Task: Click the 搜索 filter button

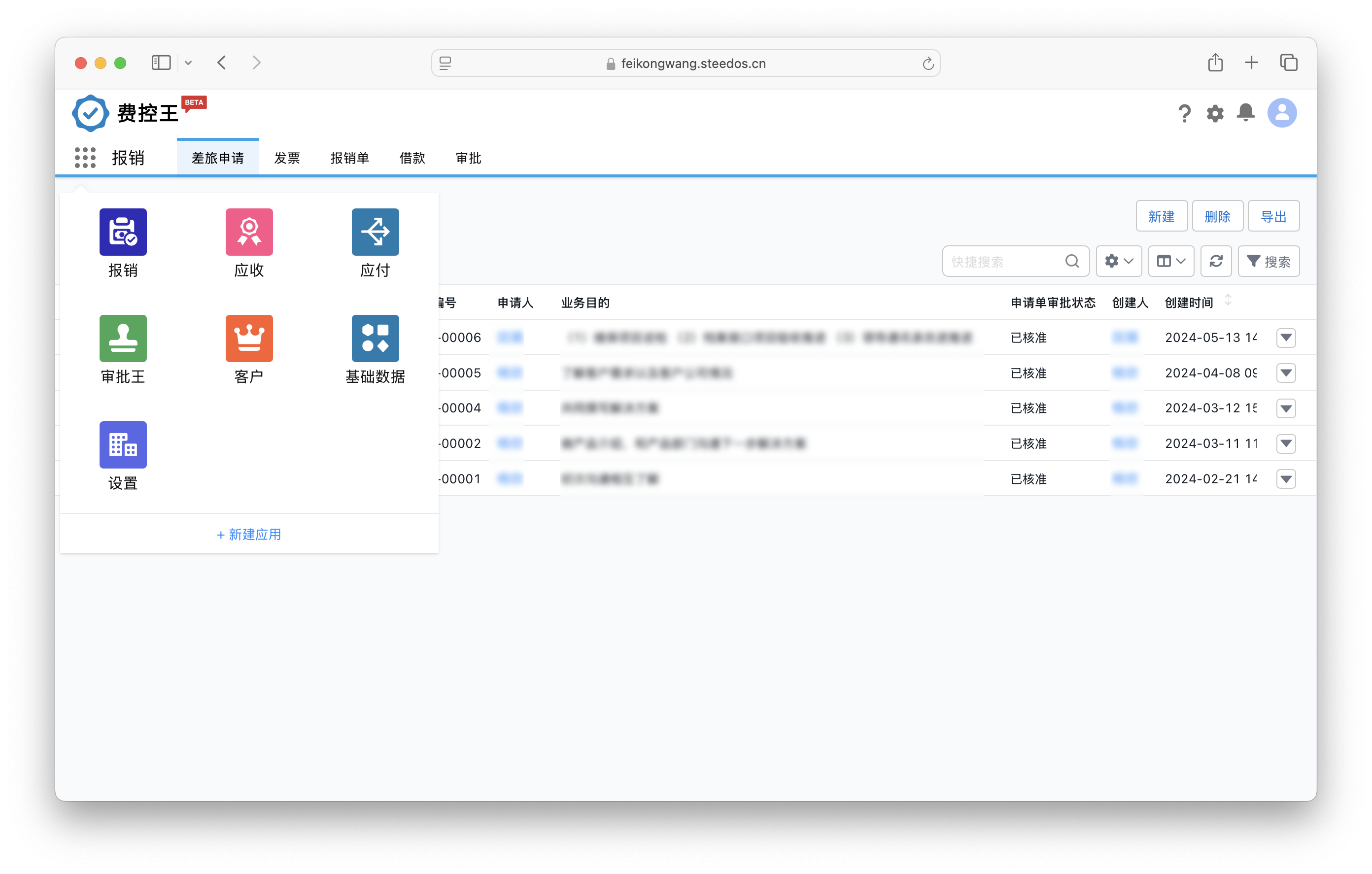Action: pos(1269,262)
